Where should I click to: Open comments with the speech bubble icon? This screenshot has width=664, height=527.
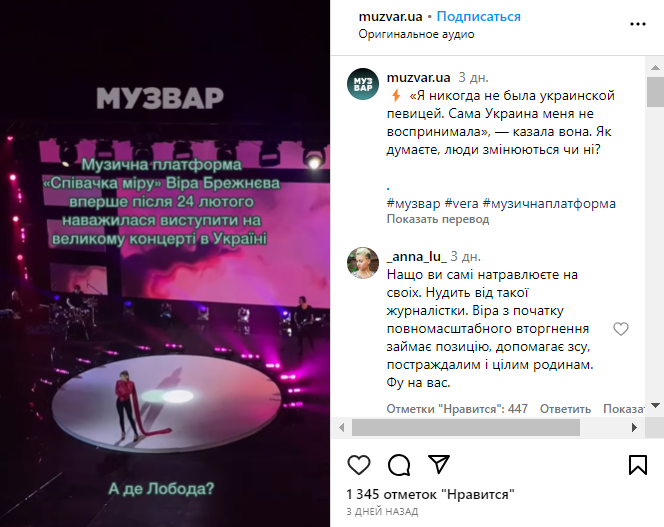(x=399, y=465)
